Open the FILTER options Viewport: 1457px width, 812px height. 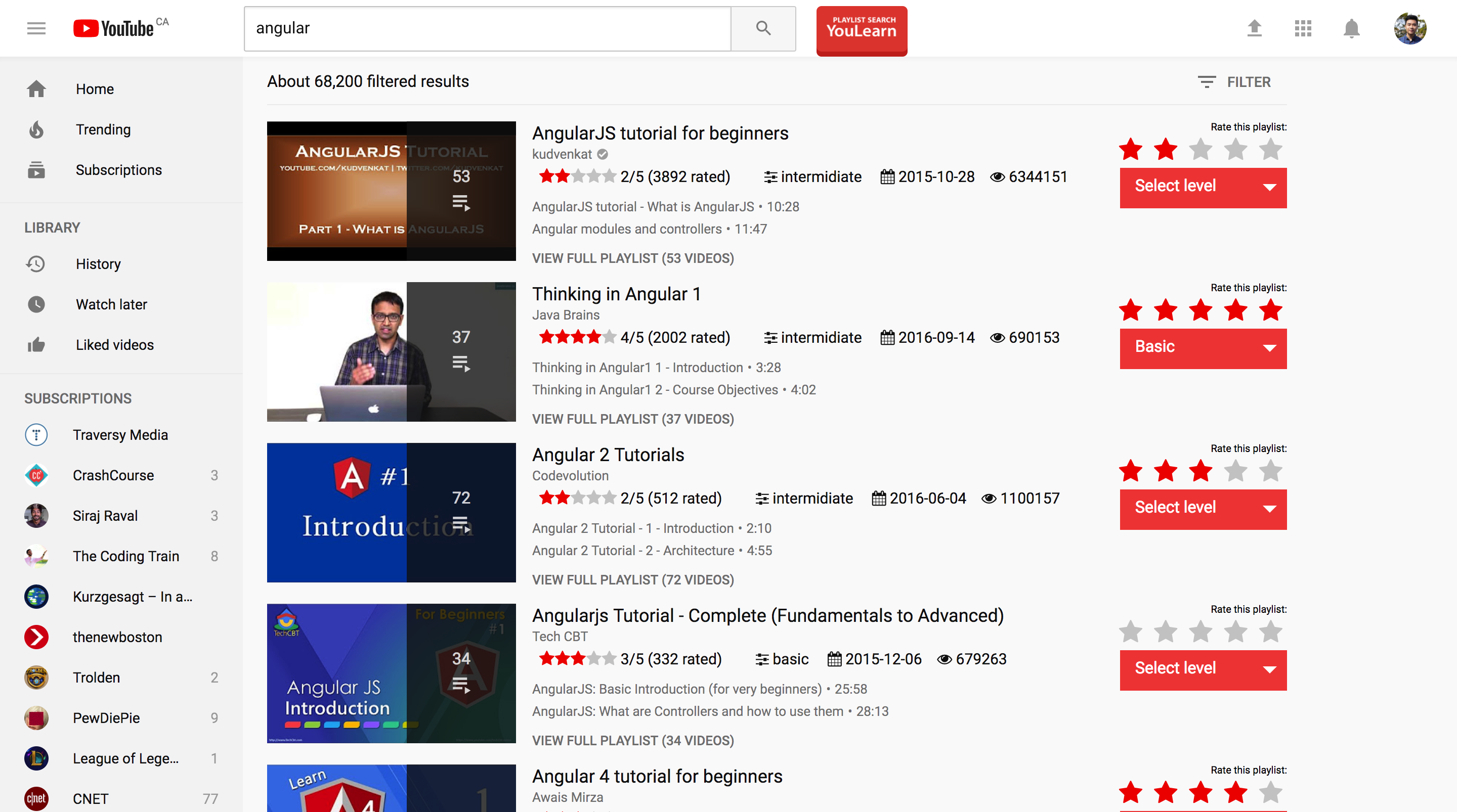[1234, 82]
